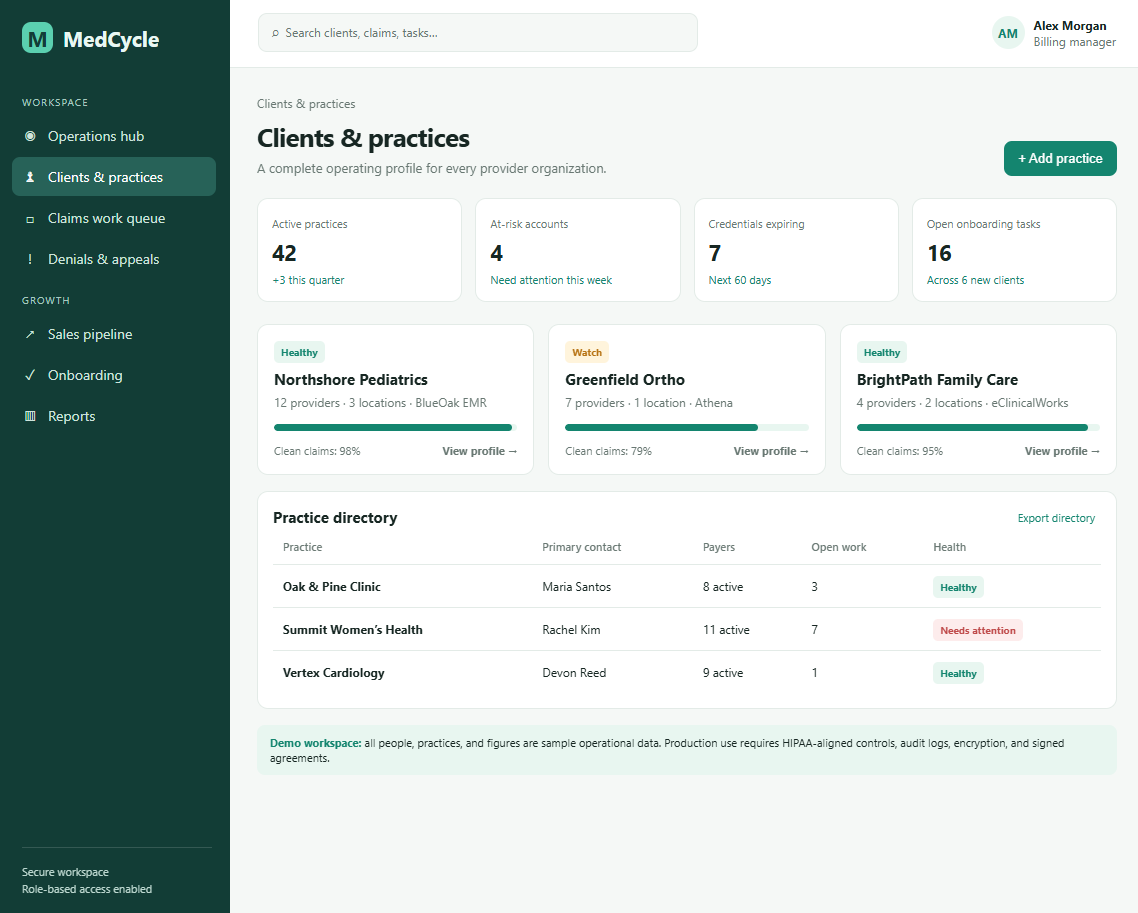
Task: Click the Export directory link
Action: click(x=1056, y=518)
